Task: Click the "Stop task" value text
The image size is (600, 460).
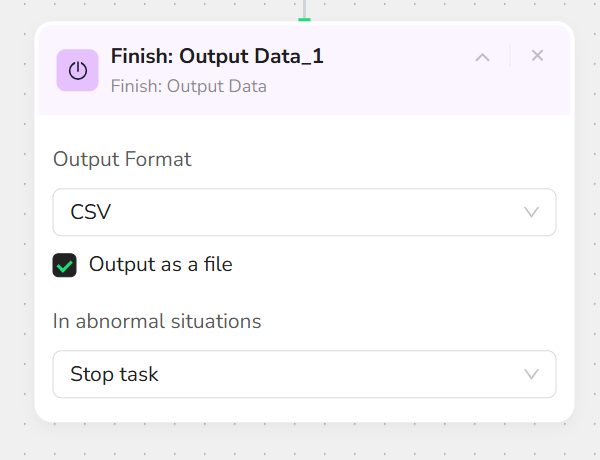Action: tap(114, 375)
